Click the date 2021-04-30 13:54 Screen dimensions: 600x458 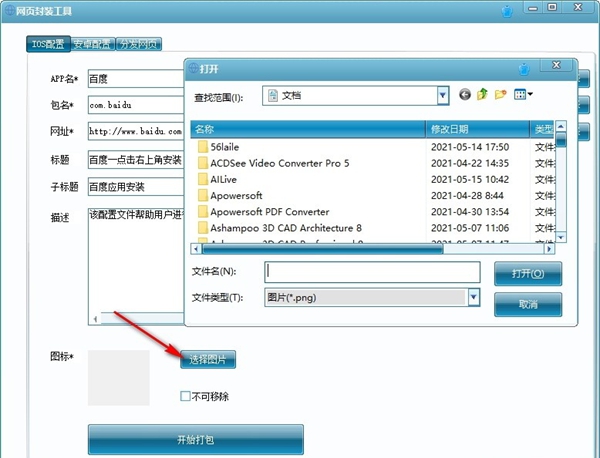470,212
